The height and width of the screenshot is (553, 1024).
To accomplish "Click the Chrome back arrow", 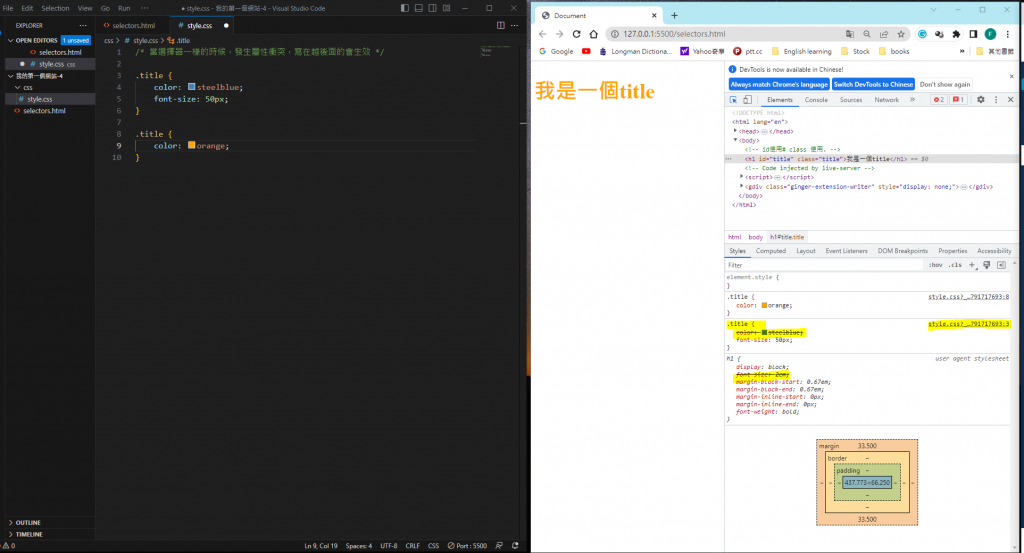I will pos(542,34).
